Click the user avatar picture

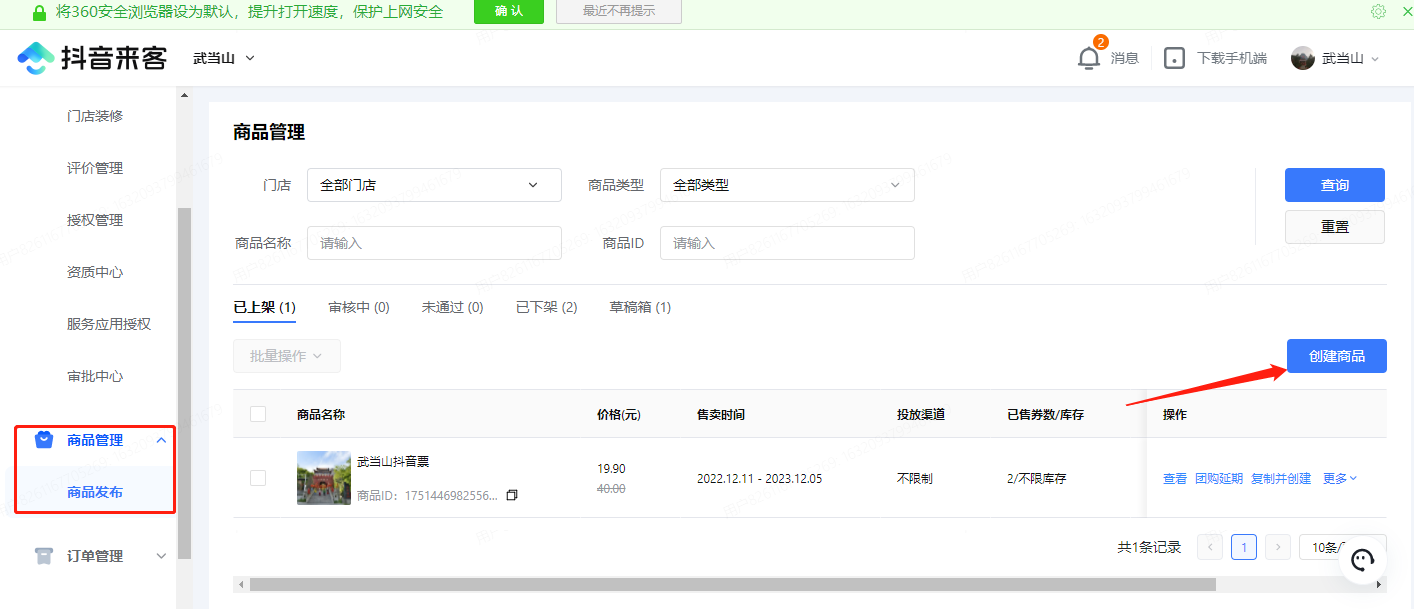pyautogui.click(x=1302, y=58)
